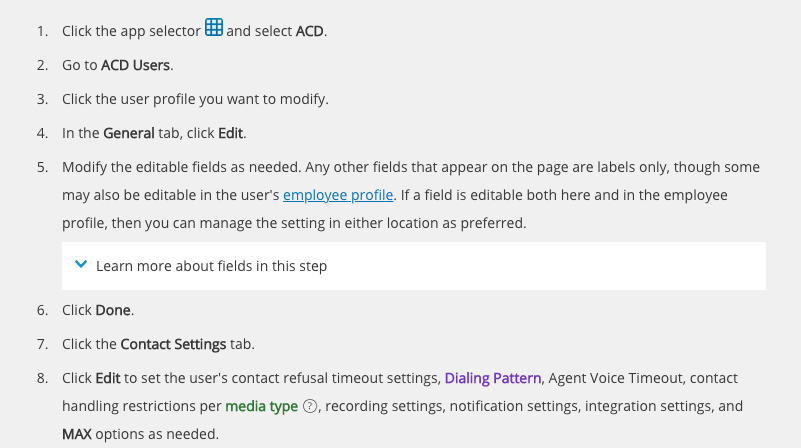Open the Dialing Pattern link
This screenshot has width=801, height=448.
[493, 378]
